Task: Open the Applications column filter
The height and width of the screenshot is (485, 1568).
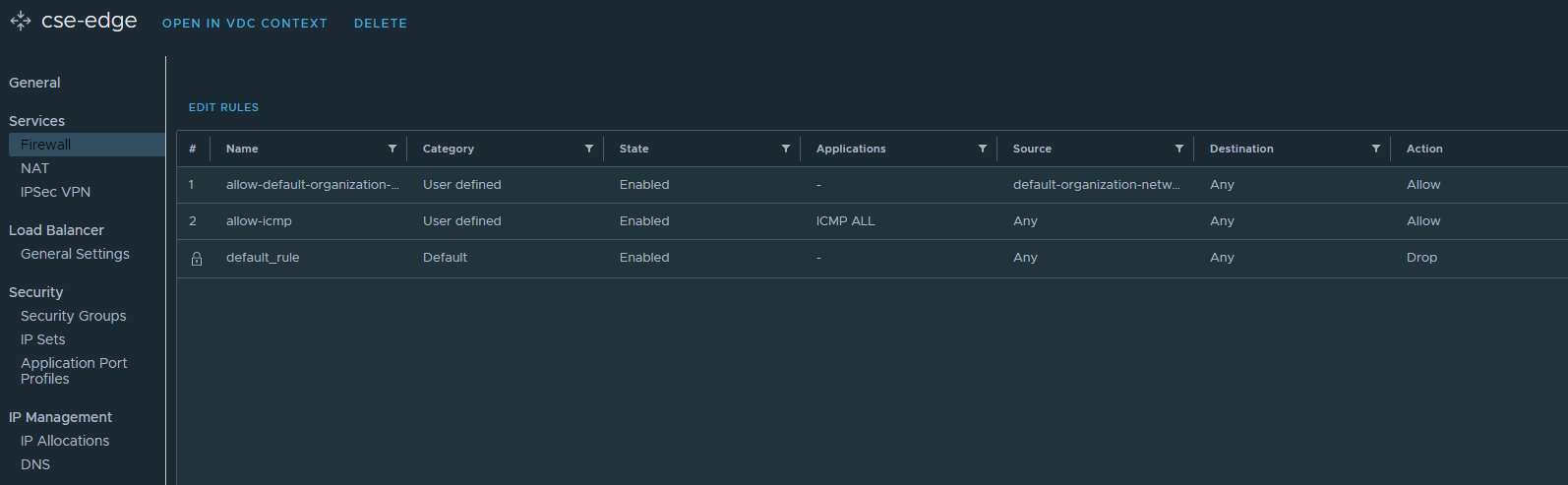Action: point(983,149)
